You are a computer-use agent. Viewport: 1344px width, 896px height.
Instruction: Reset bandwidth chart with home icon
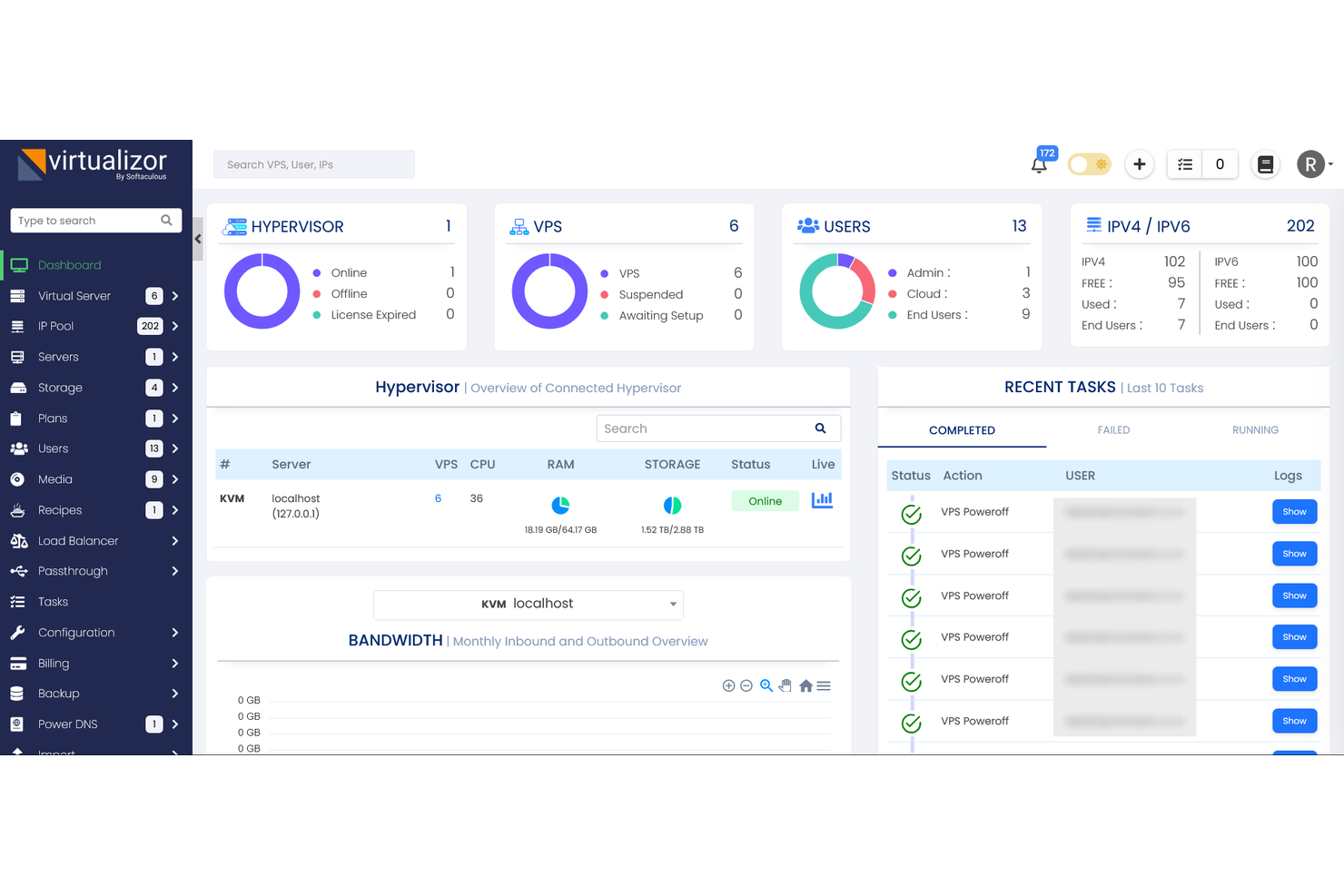click(x=805, y=686)
